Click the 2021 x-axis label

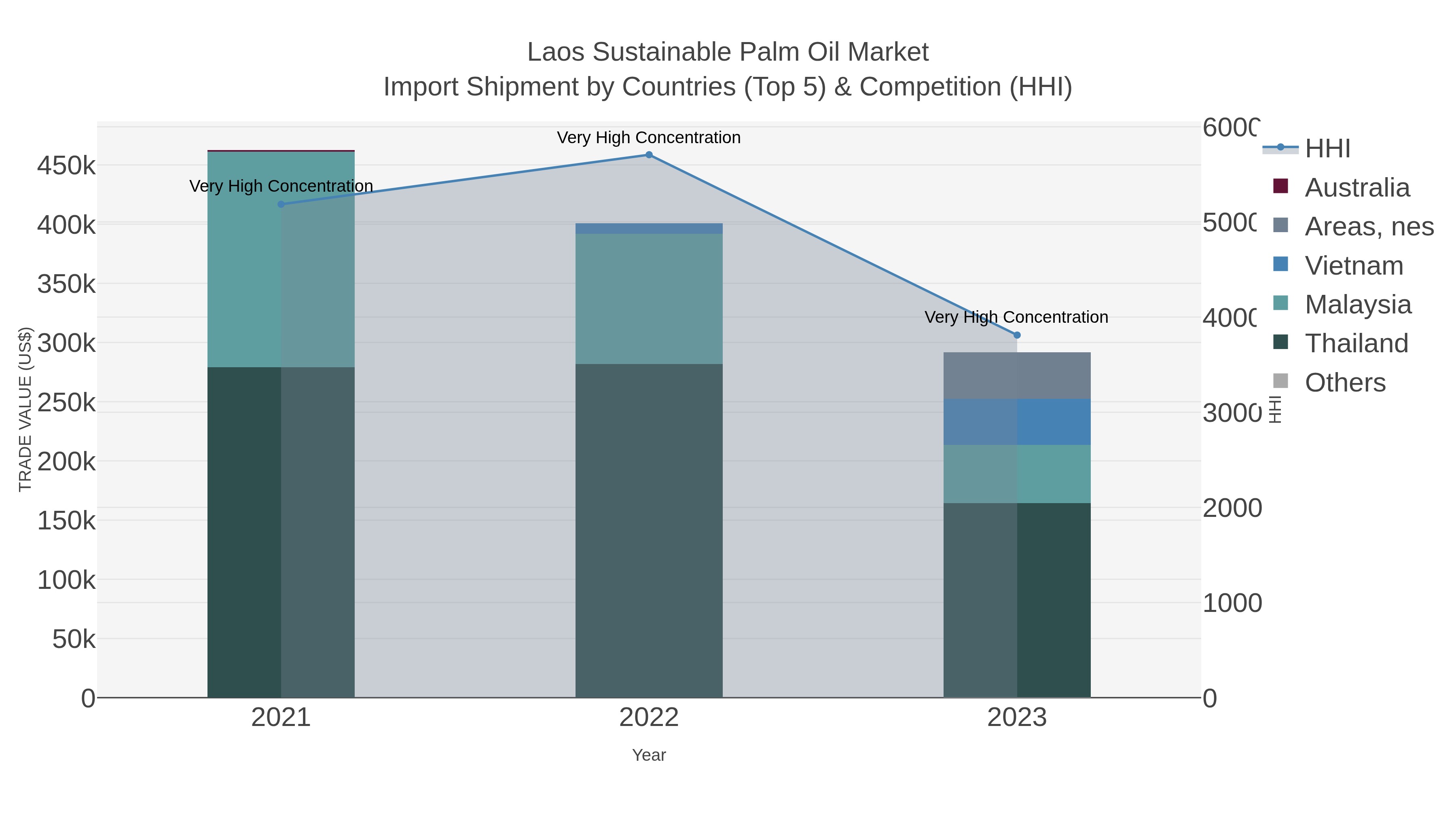(x=281, y=717)
